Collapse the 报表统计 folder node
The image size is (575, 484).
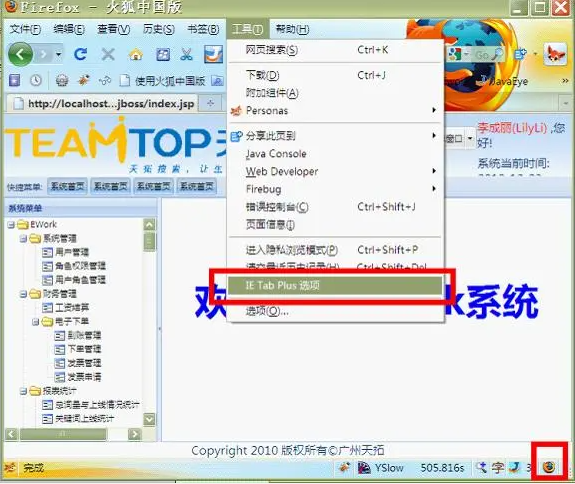click(x=23, y=391)
